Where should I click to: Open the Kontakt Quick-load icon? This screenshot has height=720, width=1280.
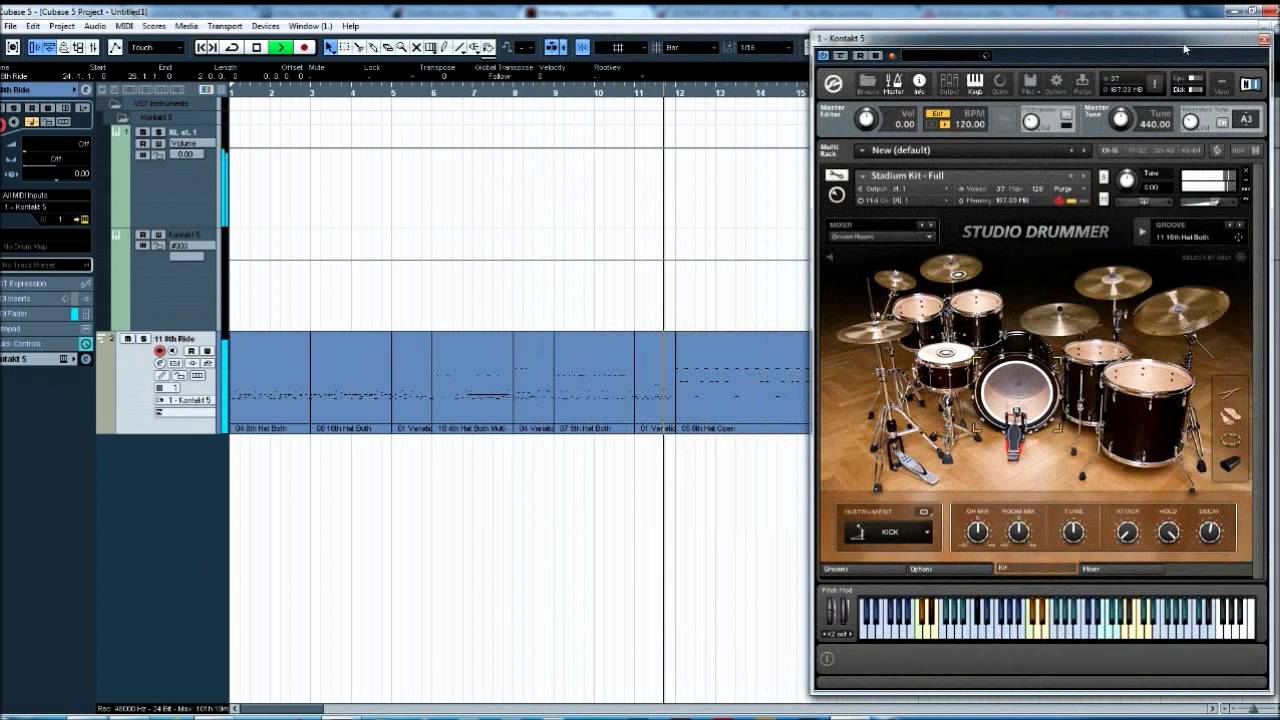(1000, 84)
